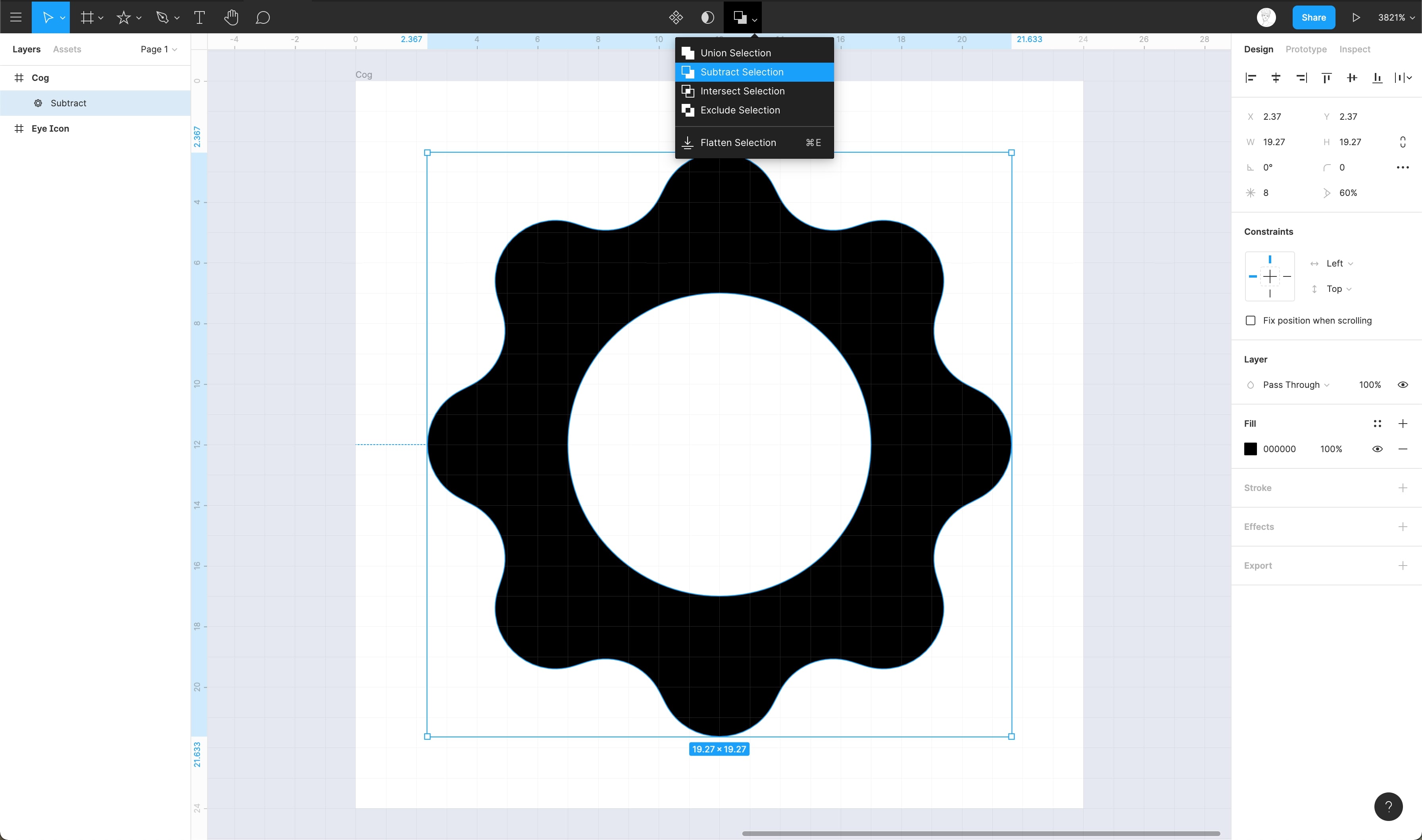Expand the 3821% zoom dropdown
This screenshot has width=1422, height=840.
coord(1396,17)
